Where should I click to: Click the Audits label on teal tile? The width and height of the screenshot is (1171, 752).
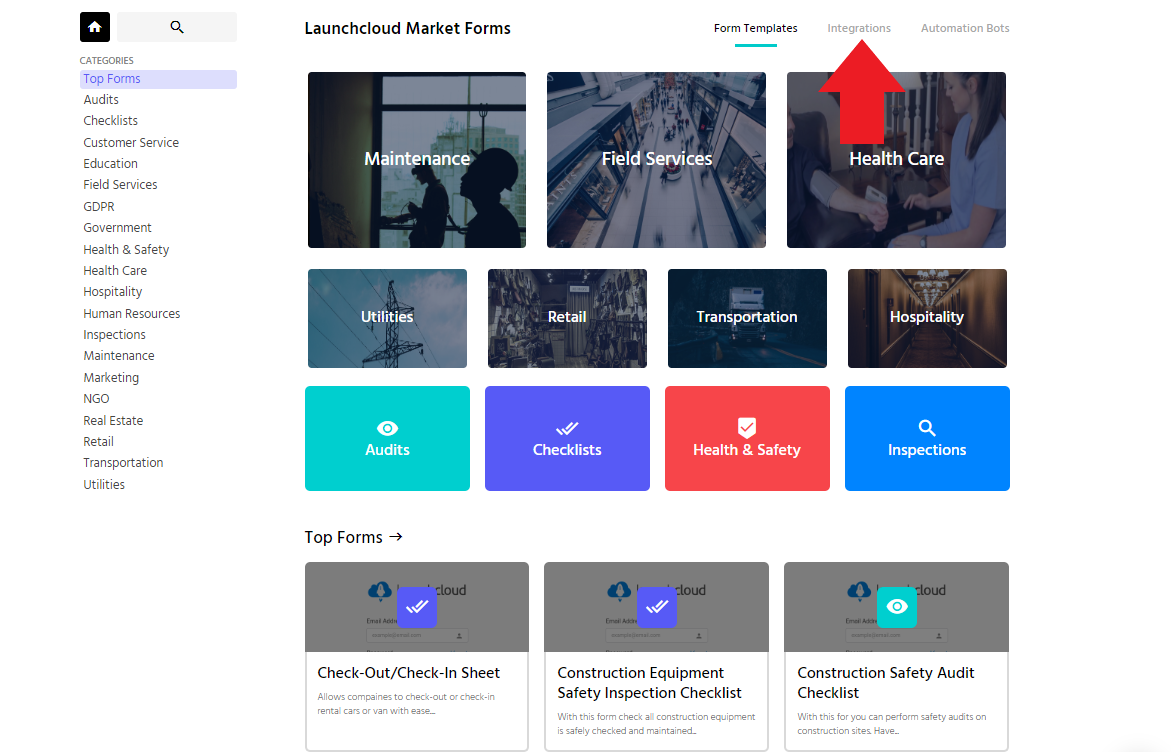click(x=388, y=450)
